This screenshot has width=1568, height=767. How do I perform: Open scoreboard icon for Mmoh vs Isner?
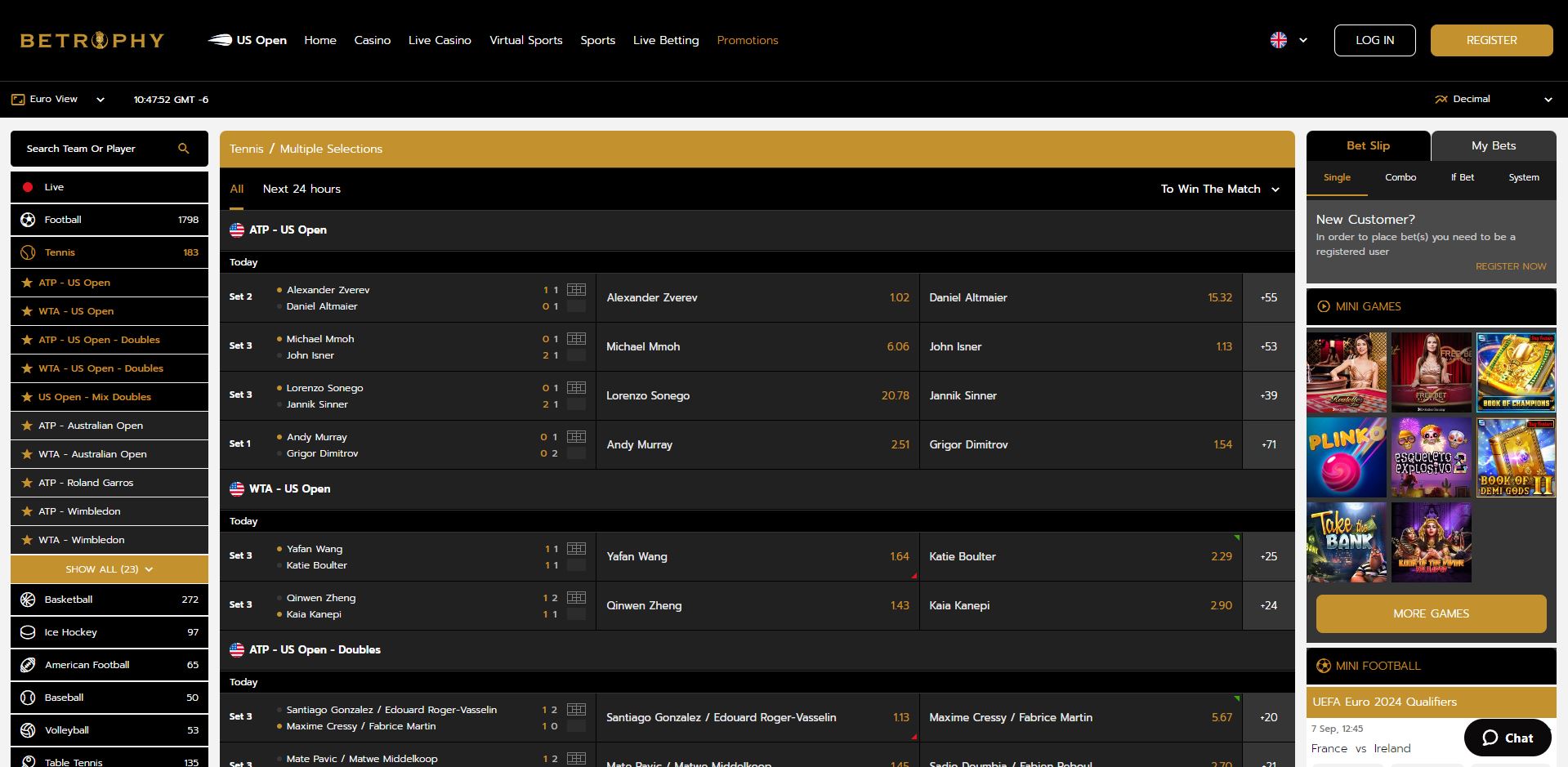tap(576, 339)
